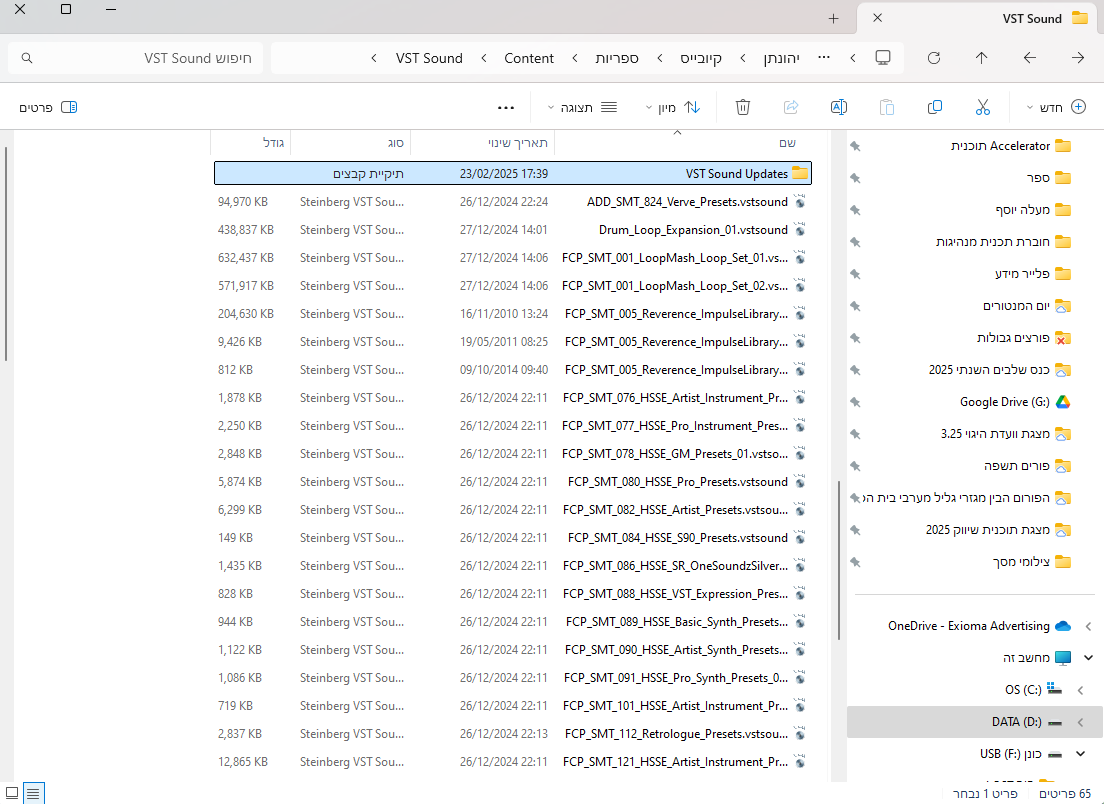
Task: Click the Copy icon in toolbar
Action: pyautogui.click(x=934, y=107)
